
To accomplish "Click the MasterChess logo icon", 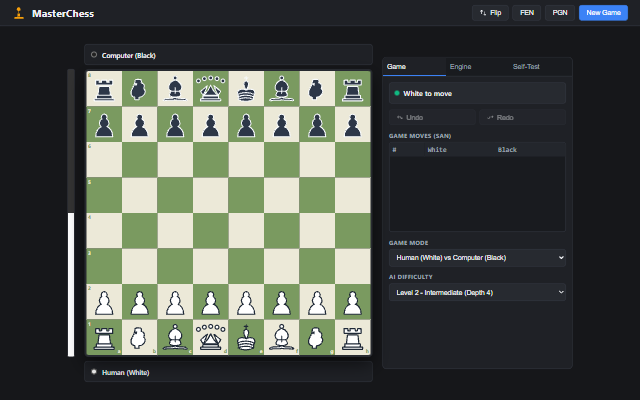I will [18, 13].
